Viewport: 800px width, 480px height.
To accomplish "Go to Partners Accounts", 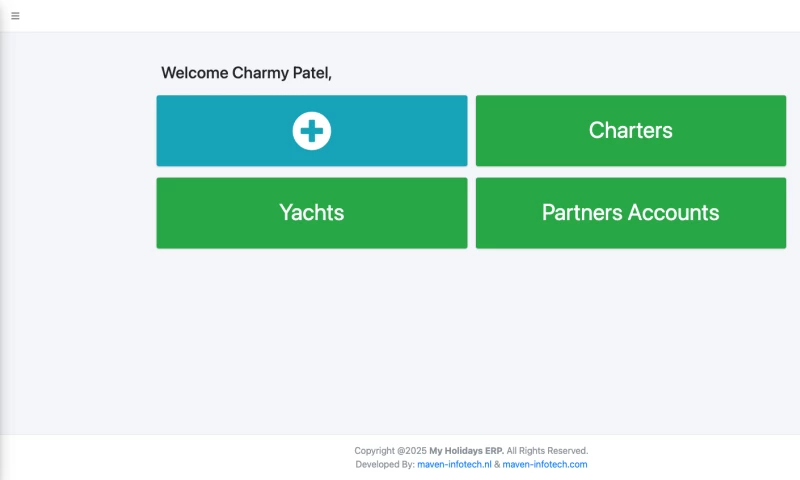I will tap(630, 213).
